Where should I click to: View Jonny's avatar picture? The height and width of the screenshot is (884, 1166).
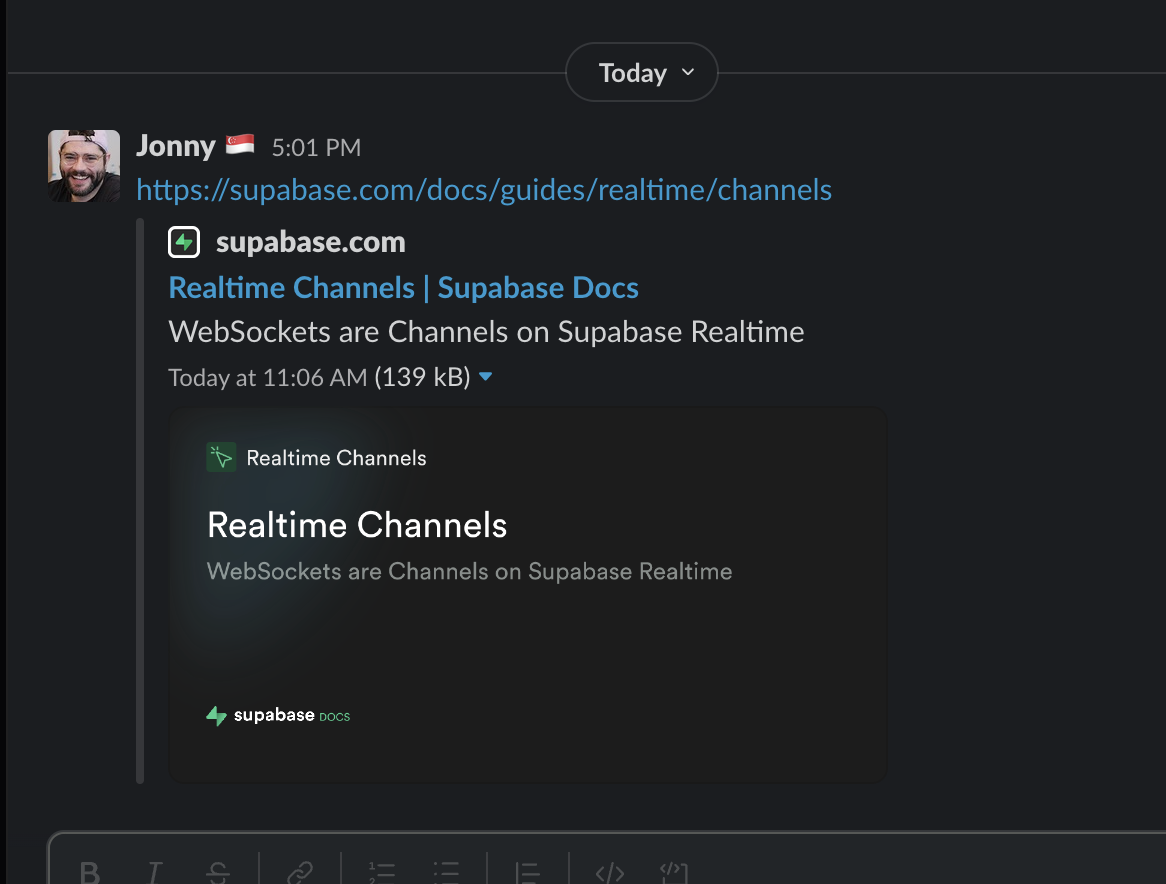(x=83, y=165)
